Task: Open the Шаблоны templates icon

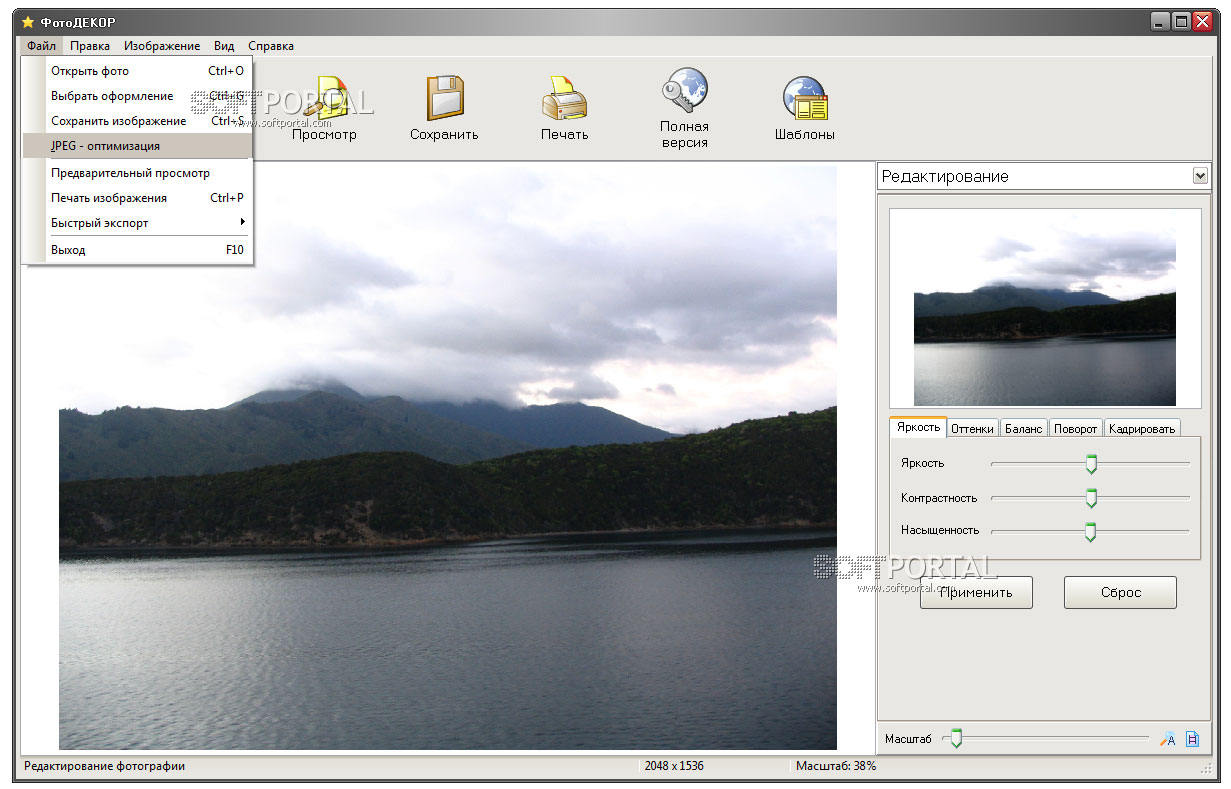Action: click(805, 100)
